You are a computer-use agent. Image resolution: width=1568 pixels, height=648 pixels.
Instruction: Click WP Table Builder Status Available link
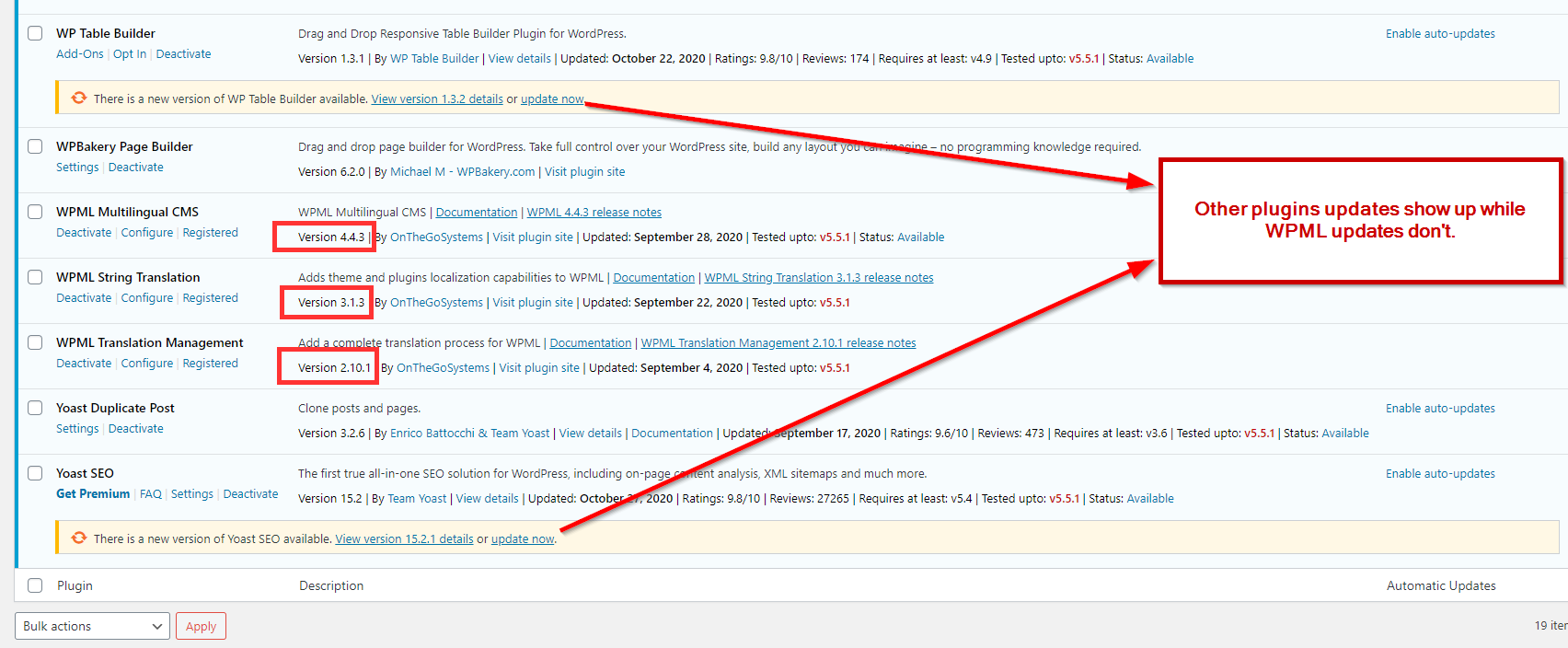point(1170,59)
